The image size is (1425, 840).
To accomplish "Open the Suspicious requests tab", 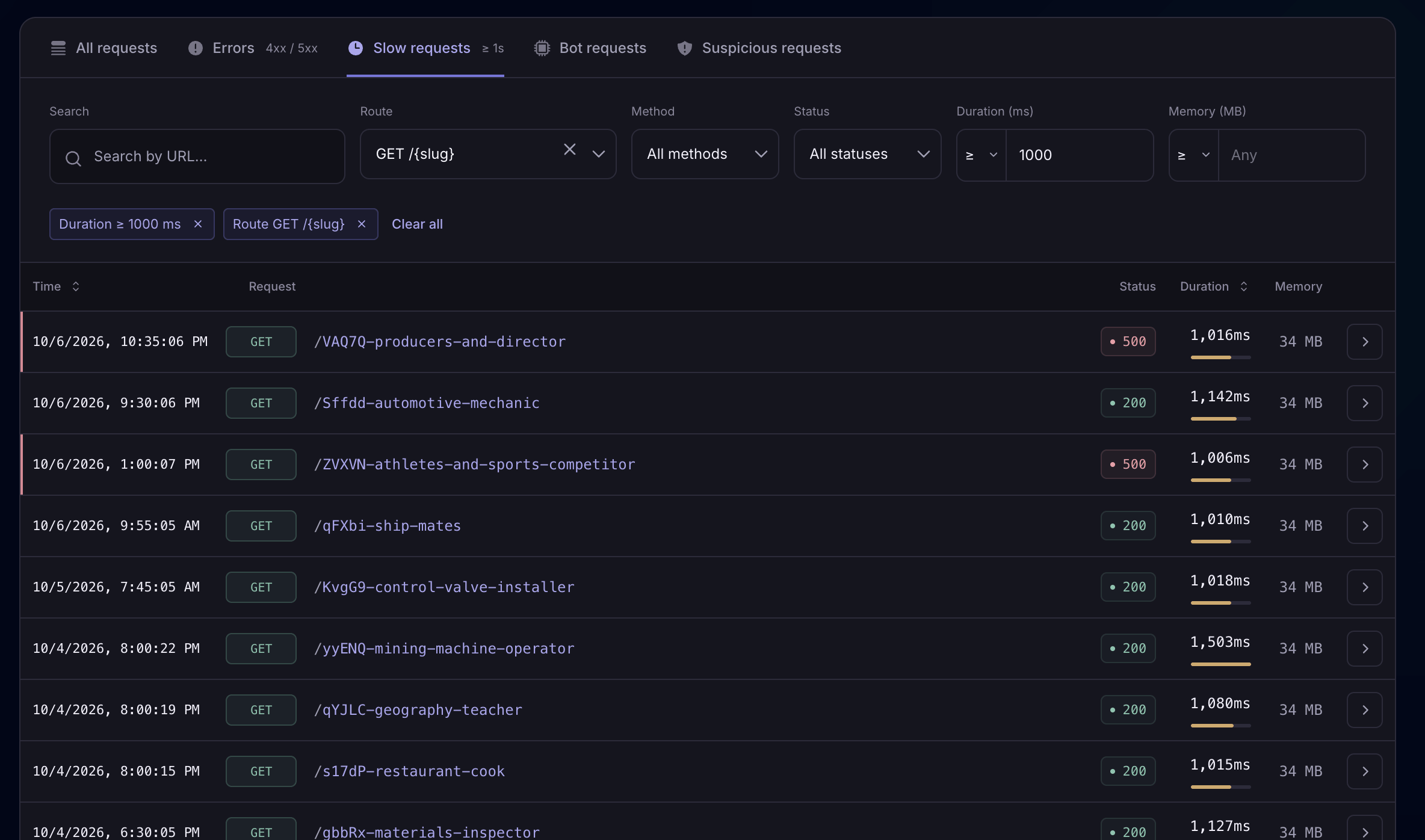I will click(759, 48).
